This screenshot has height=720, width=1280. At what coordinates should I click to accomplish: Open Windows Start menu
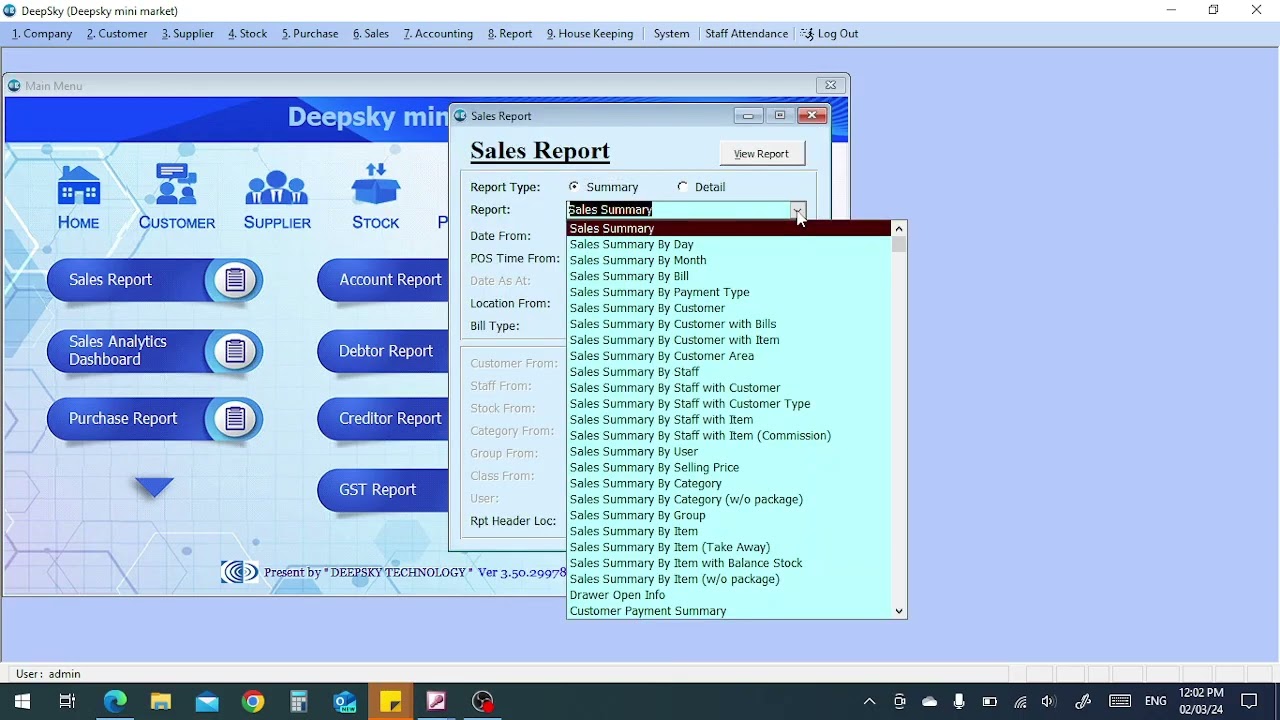pos(22,701)
